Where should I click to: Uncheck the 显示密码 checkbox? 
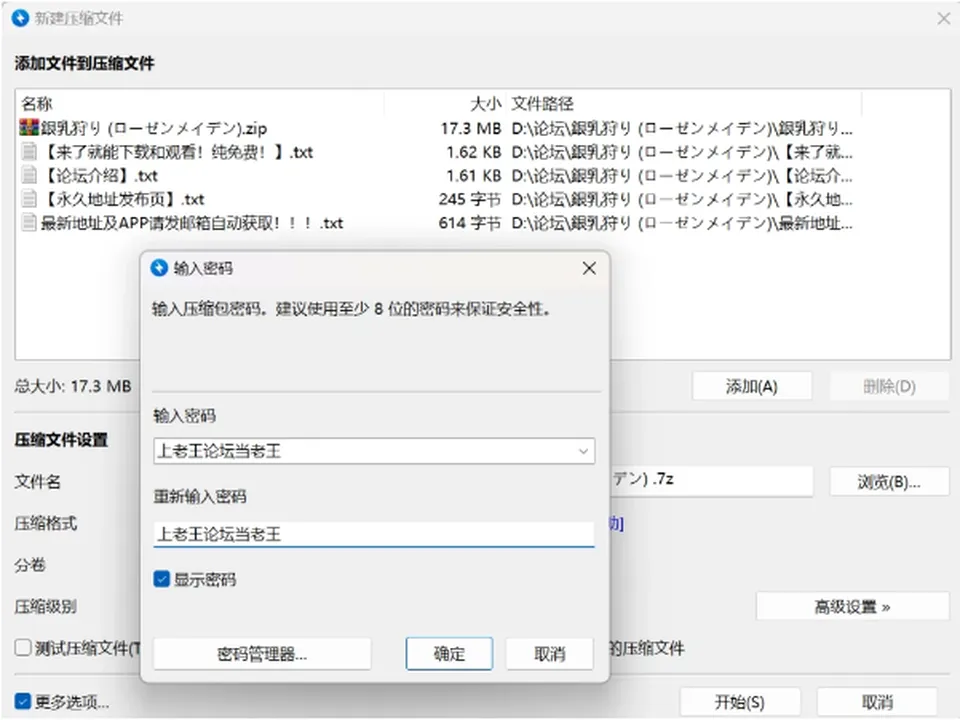pos(162,579)
